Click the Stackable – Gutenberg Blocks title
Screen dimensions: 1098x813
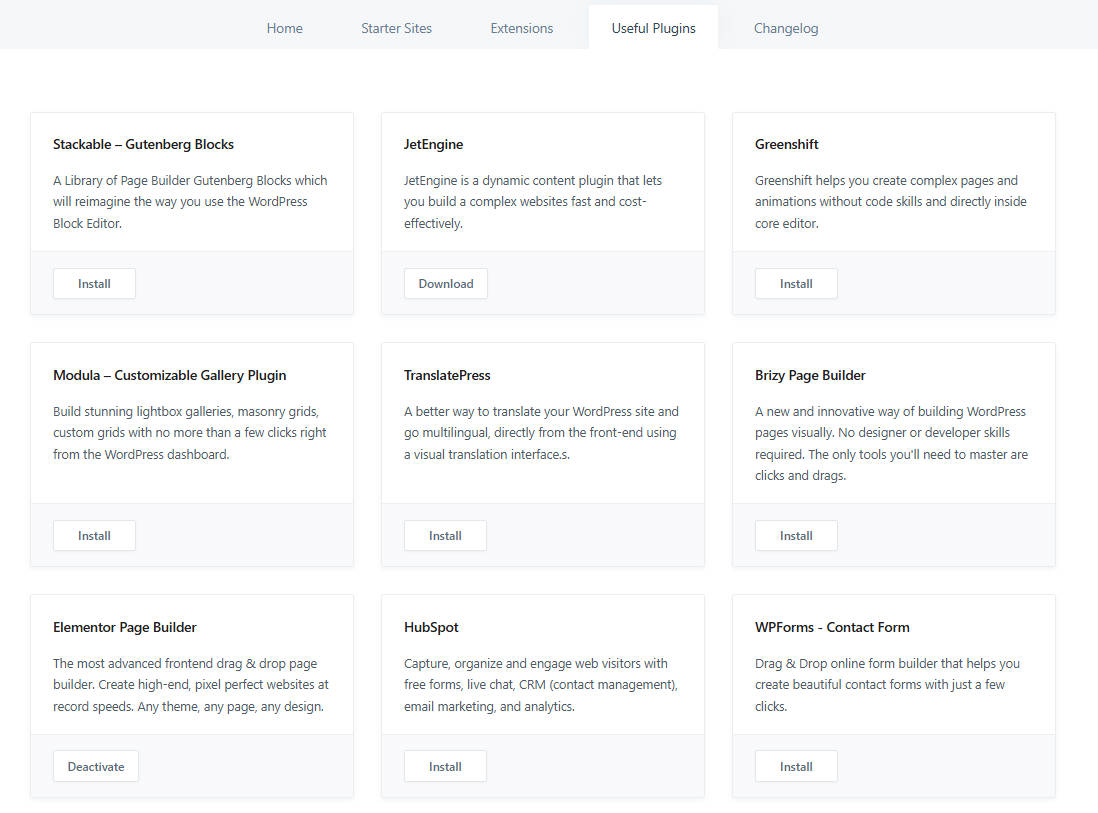click(x=144, y=144)
